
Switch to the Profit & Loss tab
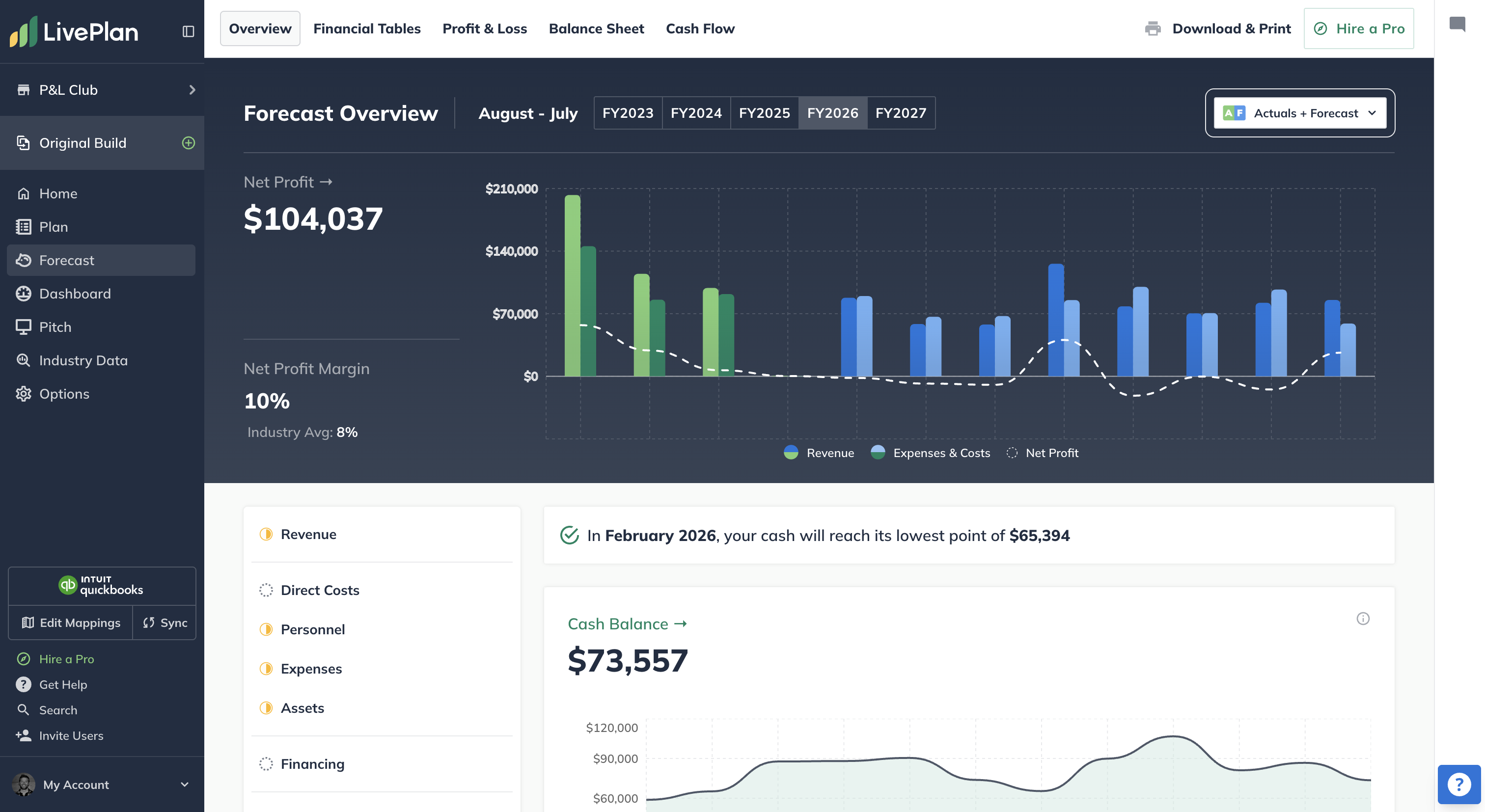click(484, 28)
